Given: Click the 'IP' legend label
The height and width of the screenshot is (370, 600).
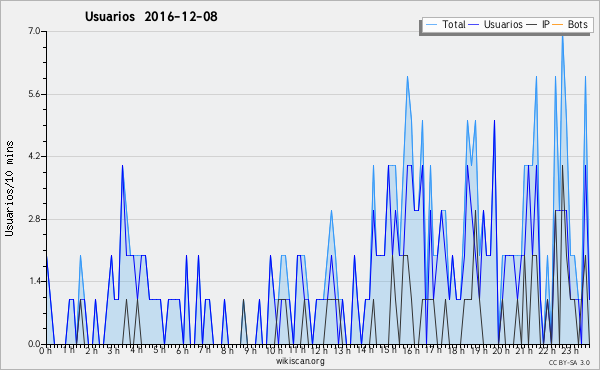Looking at the screenshot, I should coord(546,24).
